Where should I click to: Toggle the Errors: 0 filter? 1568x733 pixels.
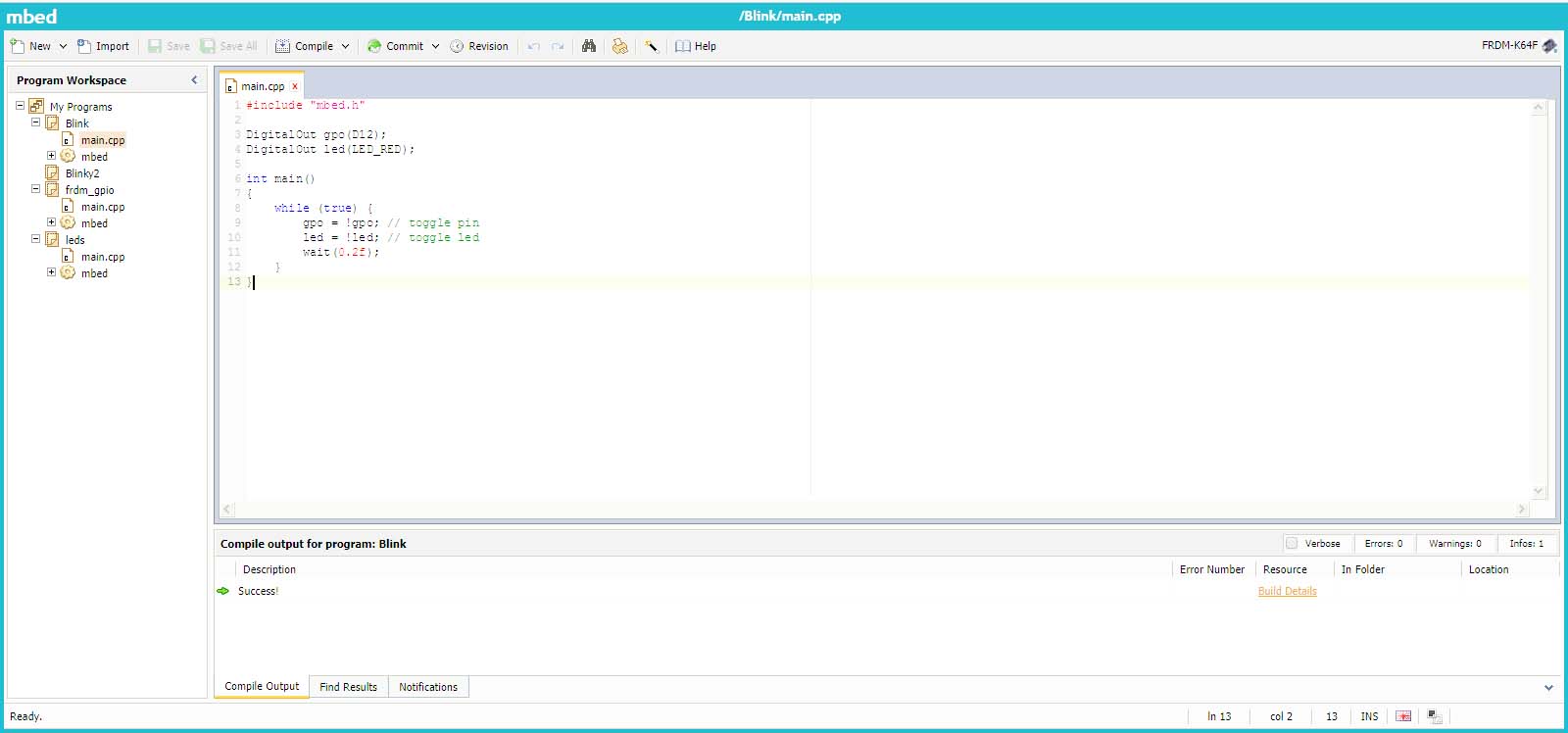[x=1383, y=543]
